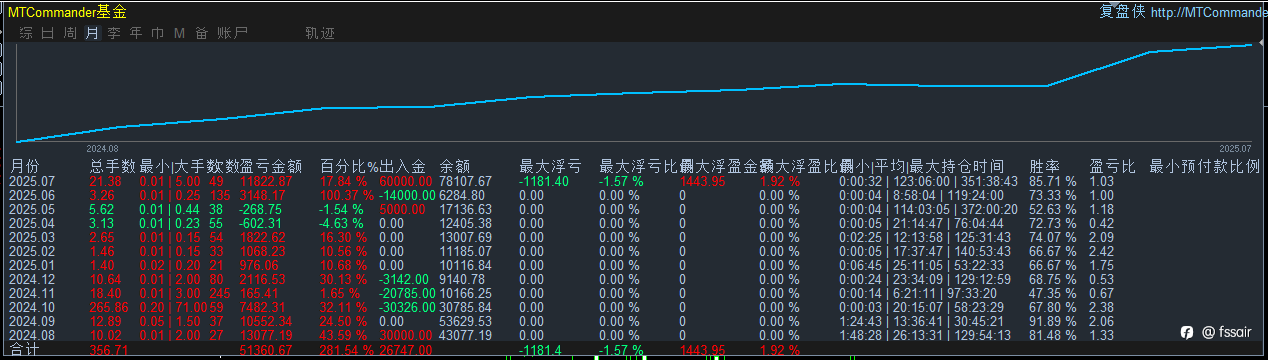The width and height of the screenshot is (1268, 360).
Task: Select the 2025.07 month row
Action: click(x=634, y=181)
